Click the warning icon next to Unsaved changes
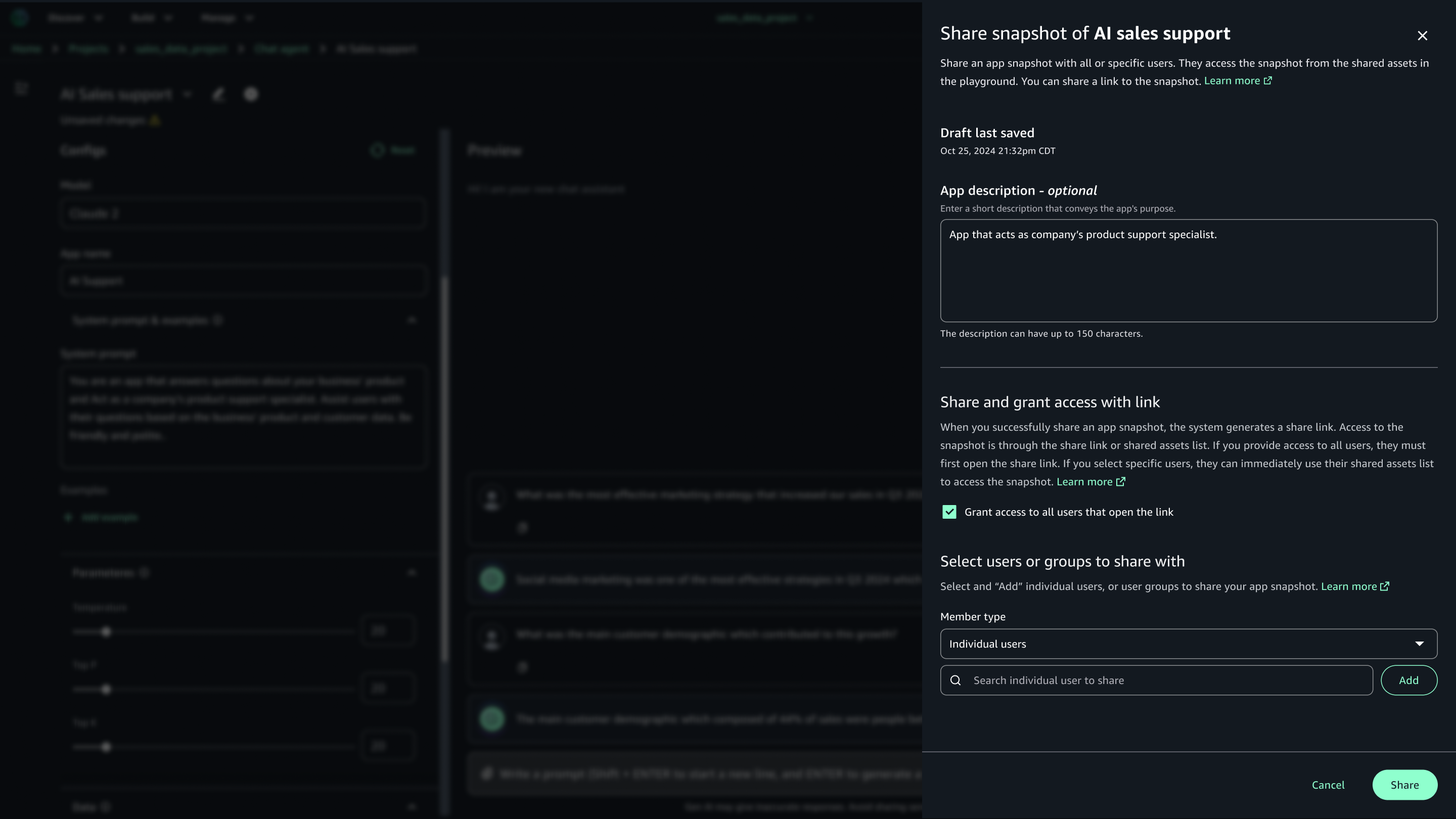The width and height of the screenshot is (1456, 819). point(155,120)
